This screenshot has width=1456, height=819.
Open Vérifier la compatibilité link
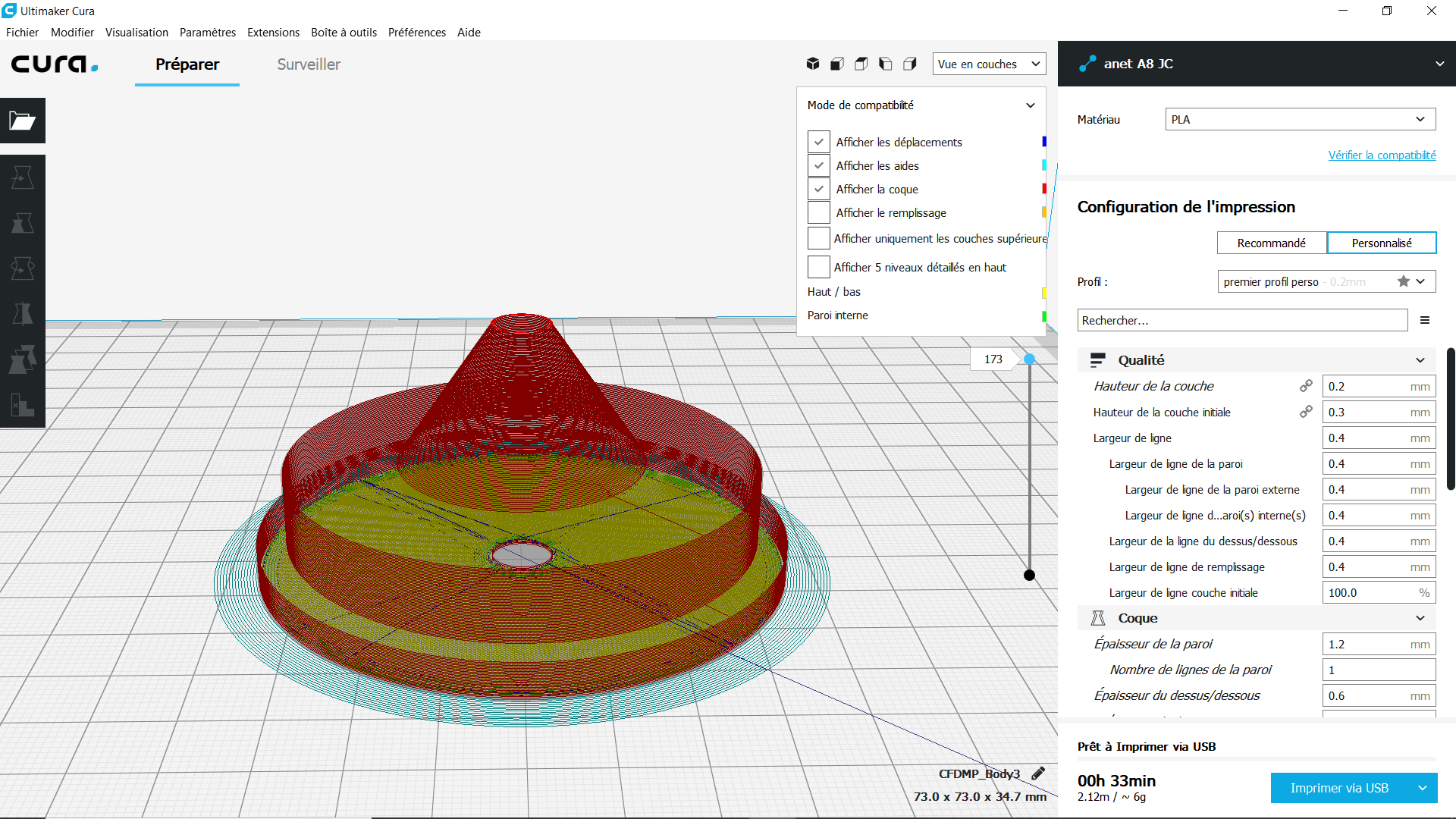pos(1382,155)
